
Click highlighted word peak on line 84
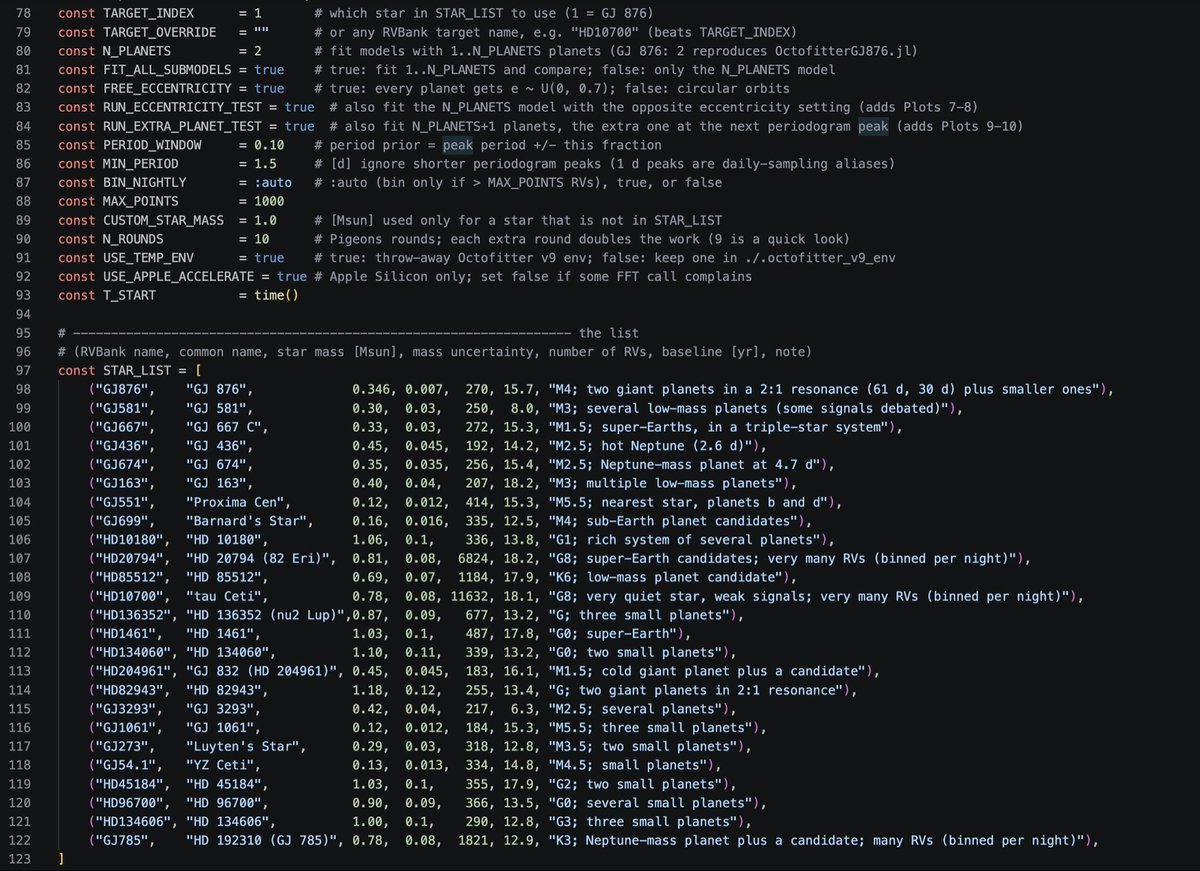pos(873,126)
